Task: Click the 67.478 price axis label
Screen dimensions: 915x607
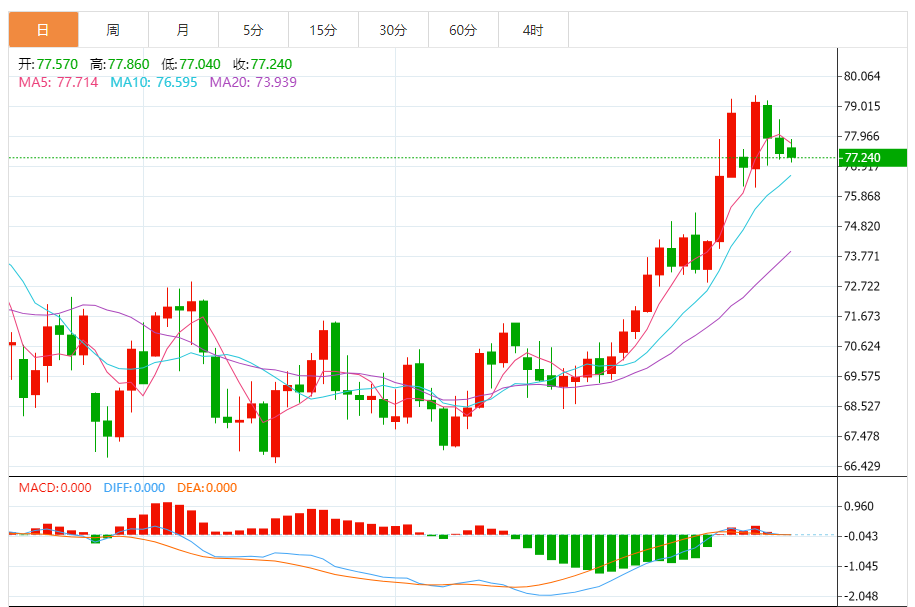Action: tap(862, 437)
